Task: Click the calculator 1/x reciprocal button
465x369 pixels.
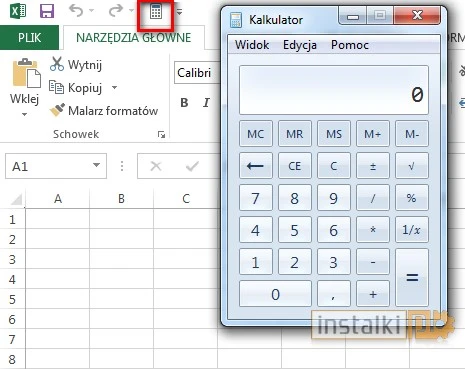Action: coord(412,230)
